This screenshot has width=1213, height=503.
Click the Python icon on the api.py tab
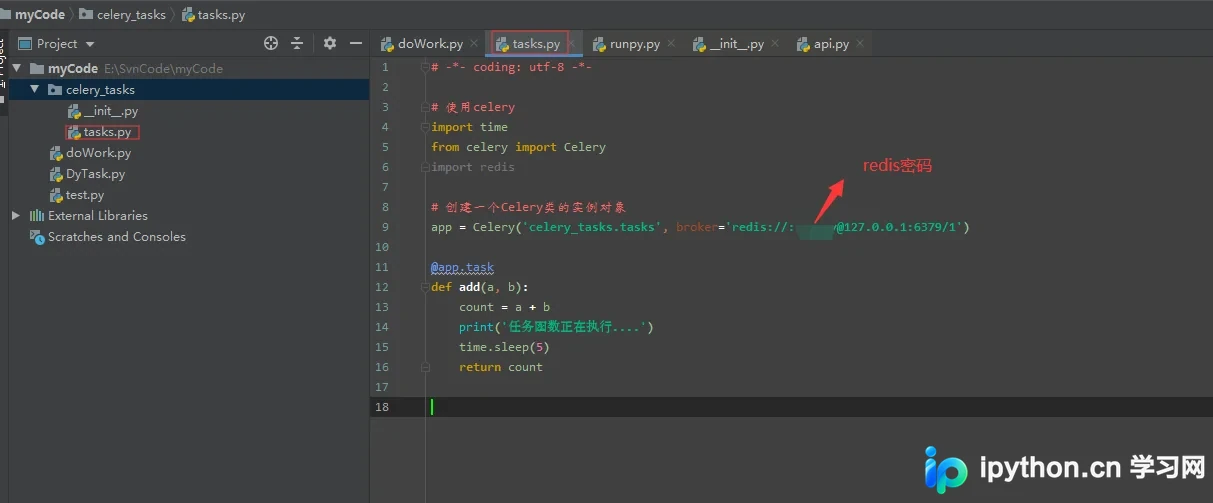coord(804,44)
